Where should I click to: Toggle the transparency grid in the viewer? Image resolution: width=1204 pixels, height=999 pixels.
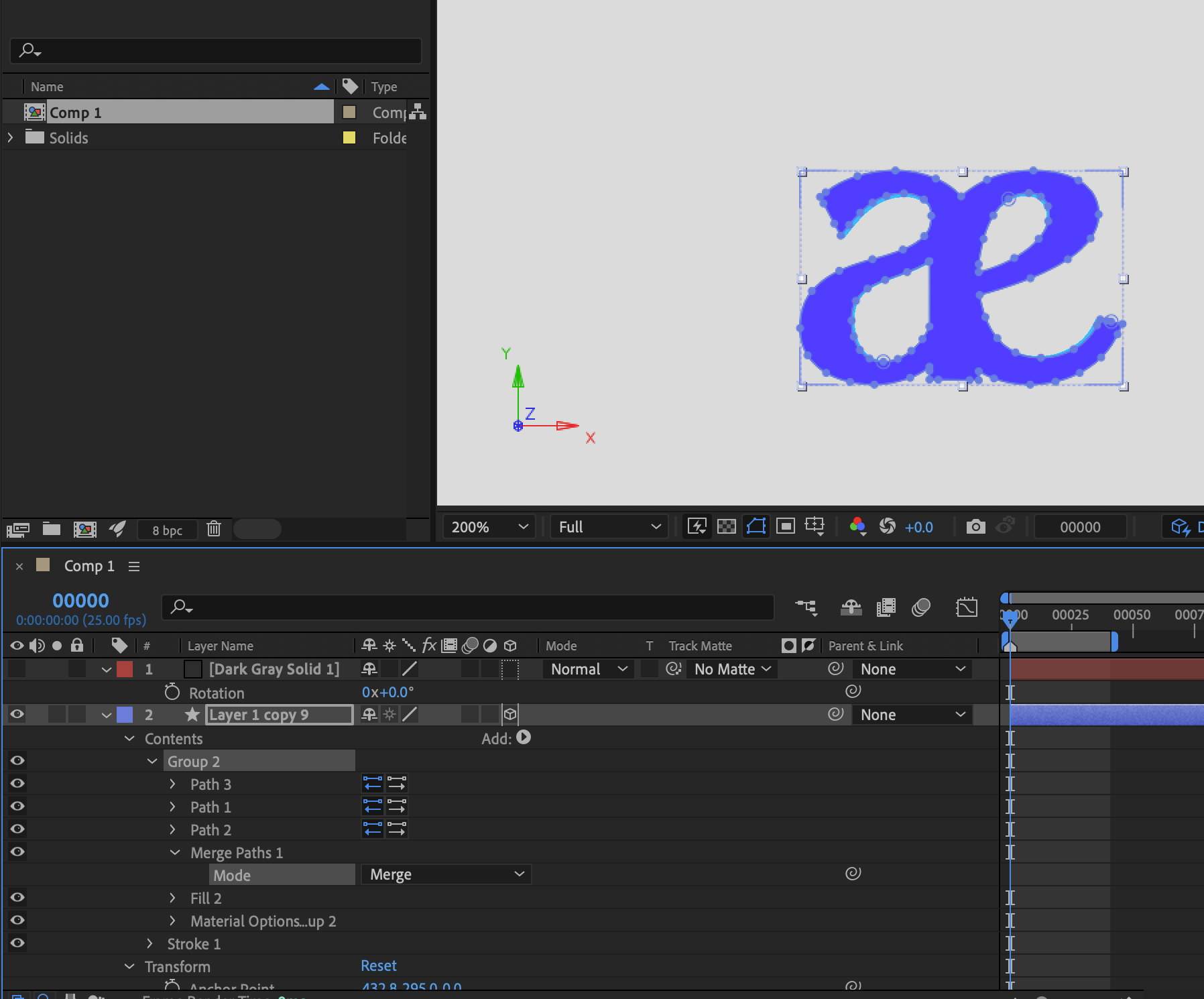tap(726, 527)
